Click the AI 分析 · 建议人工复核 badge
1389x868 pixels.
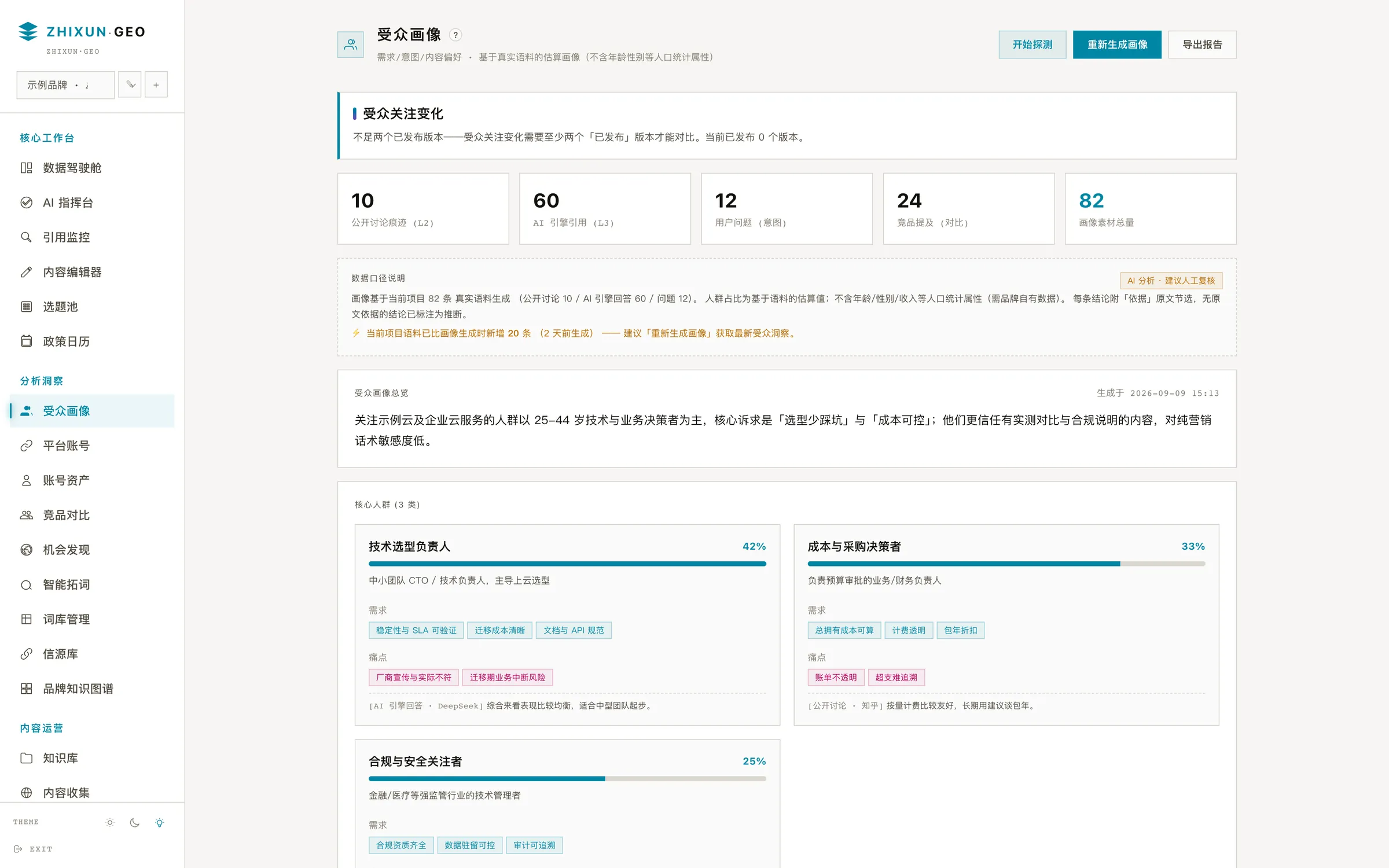[x=1171, y=281]
